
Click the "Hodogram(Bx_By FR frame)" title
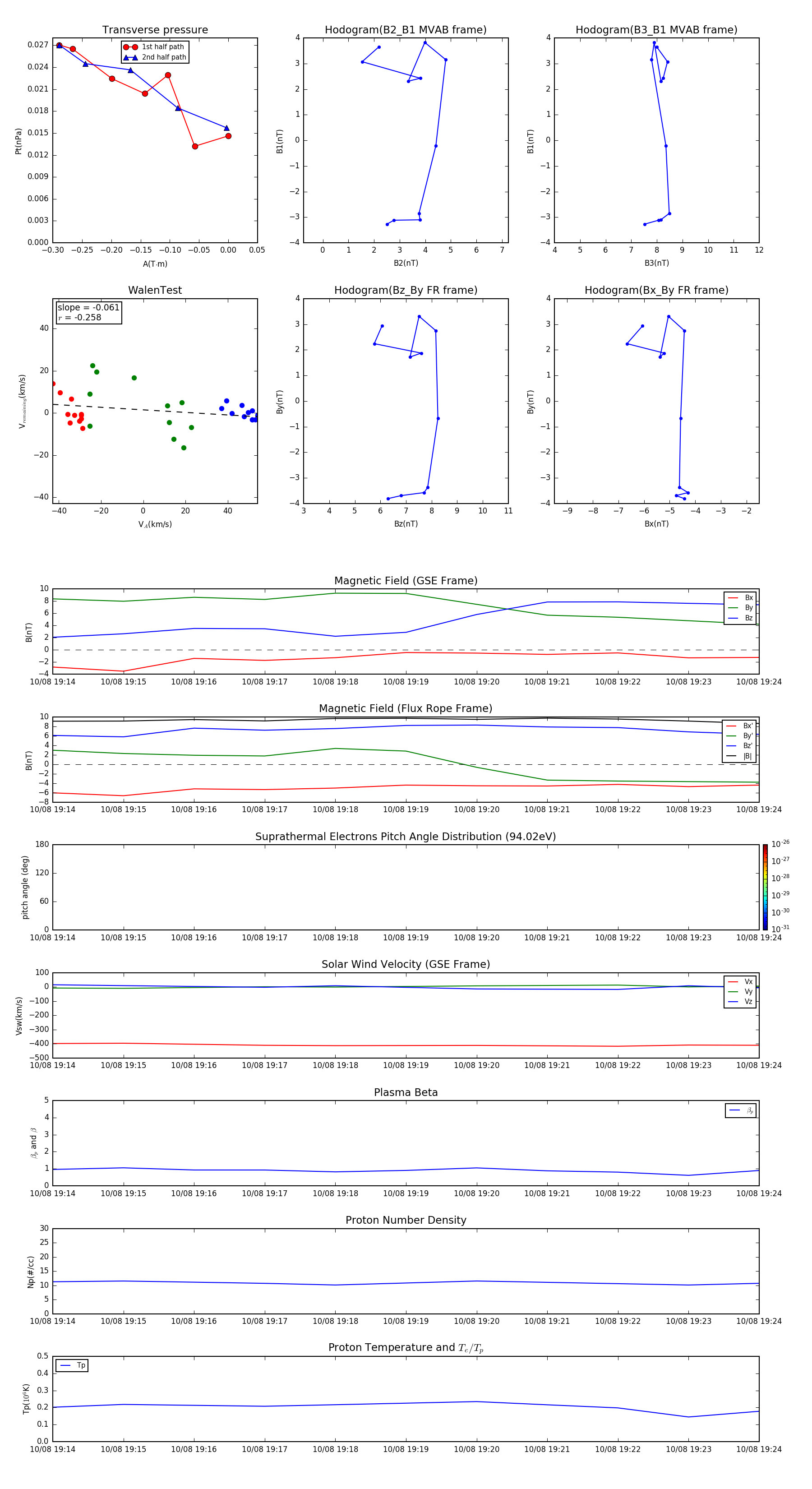pos(656,290)
